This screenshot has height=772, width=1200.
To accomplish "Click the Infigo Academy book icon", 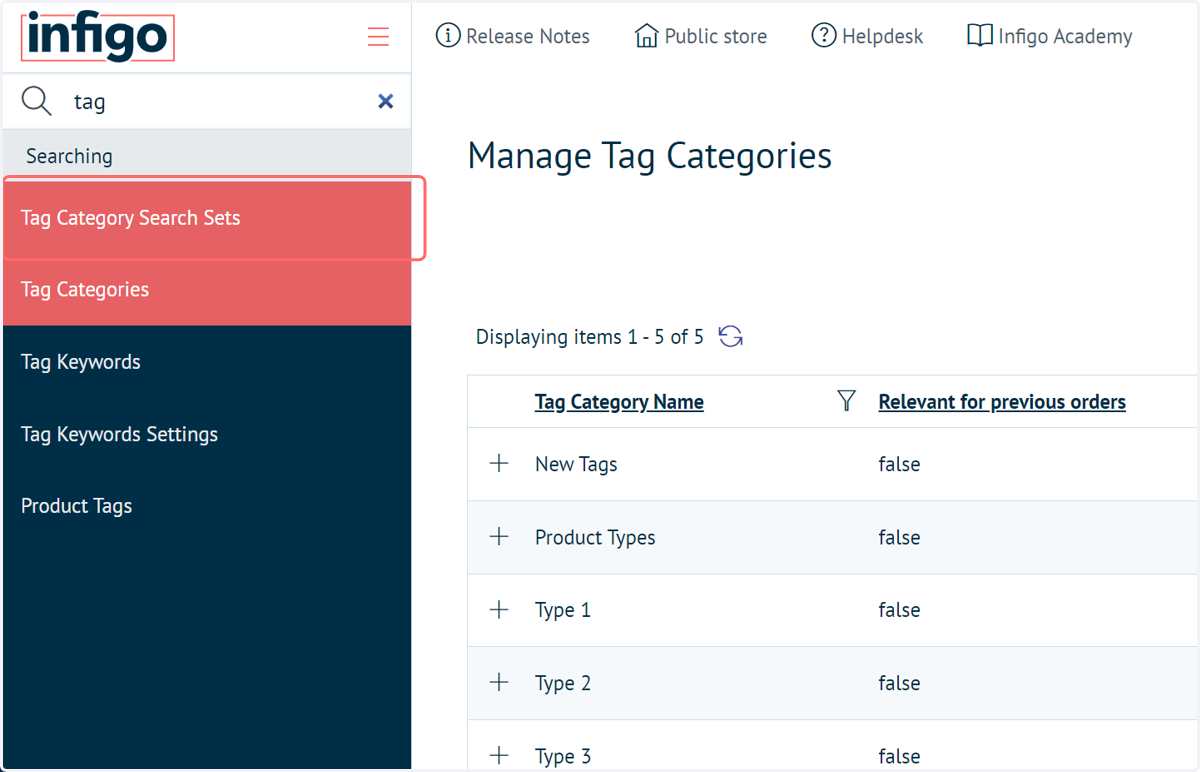I will point(980,36).
